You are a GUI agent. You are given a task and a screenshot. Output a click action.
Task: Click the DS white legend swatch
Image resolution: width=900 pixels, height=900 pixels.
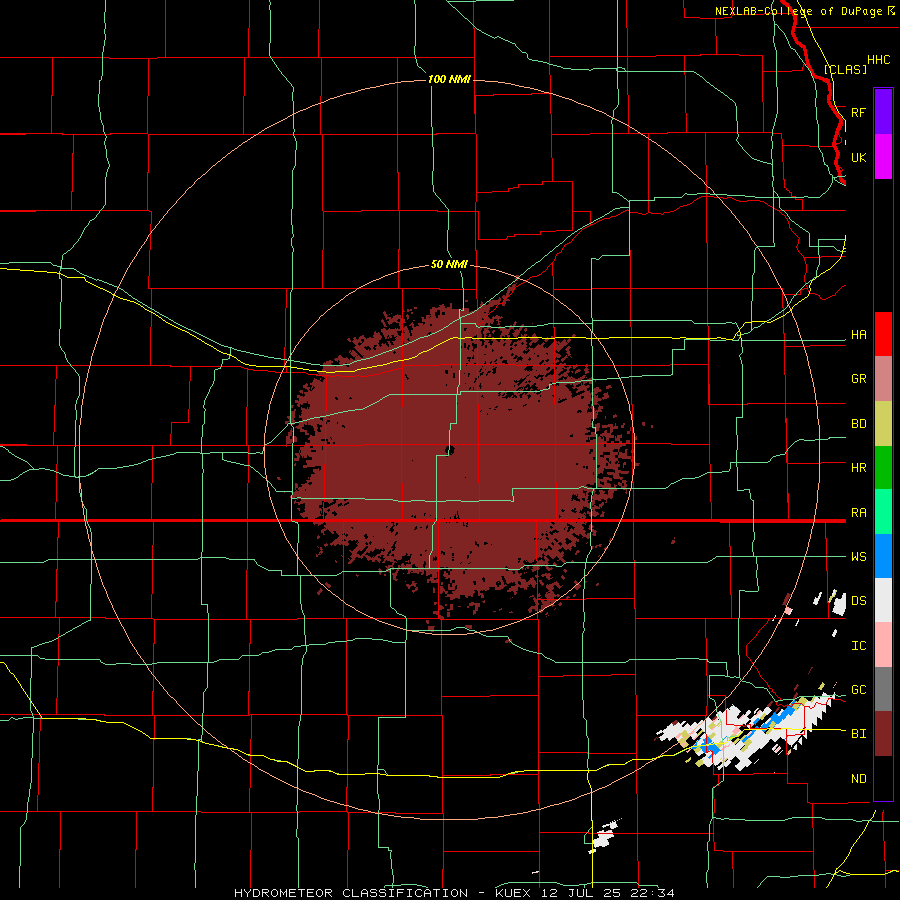pyautogui.click(x=883, y=600)
